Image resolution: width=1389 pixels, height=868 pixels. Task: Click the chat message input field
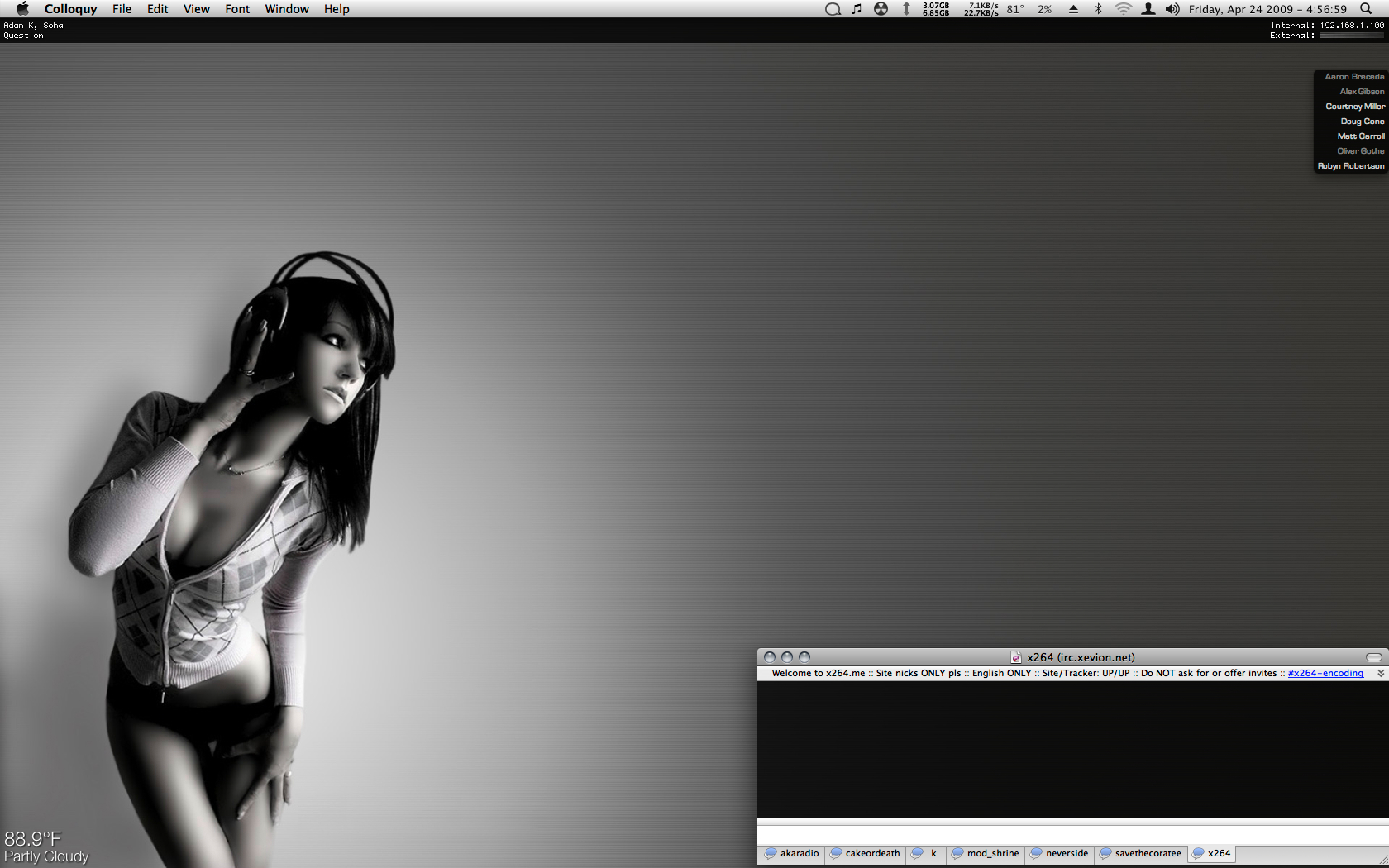pos(1072,833)
